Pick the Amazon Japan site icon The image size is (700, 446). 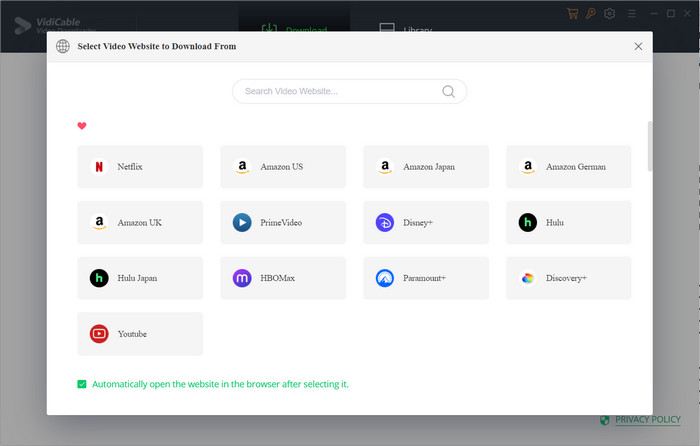pyautogui.click(x=385, y=167)
